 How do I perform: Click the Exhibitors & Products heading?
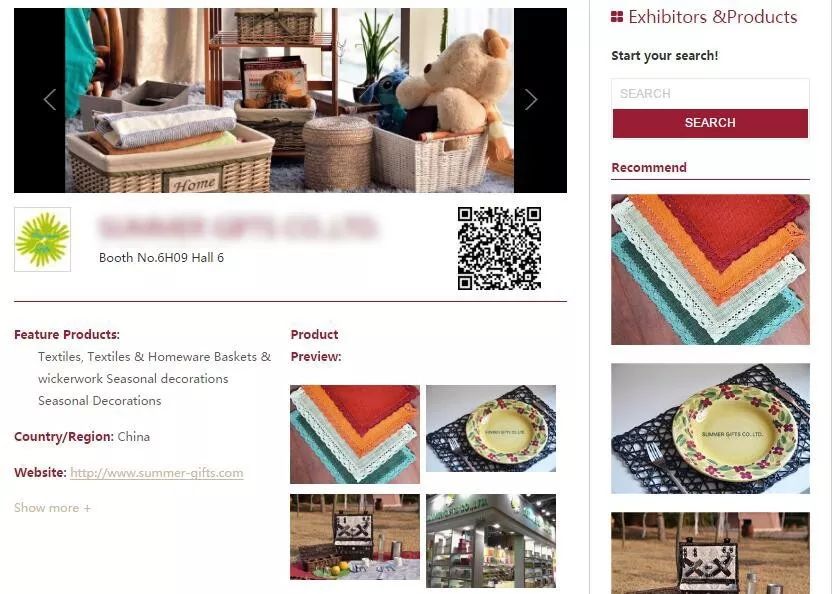[x=712, y=17]
